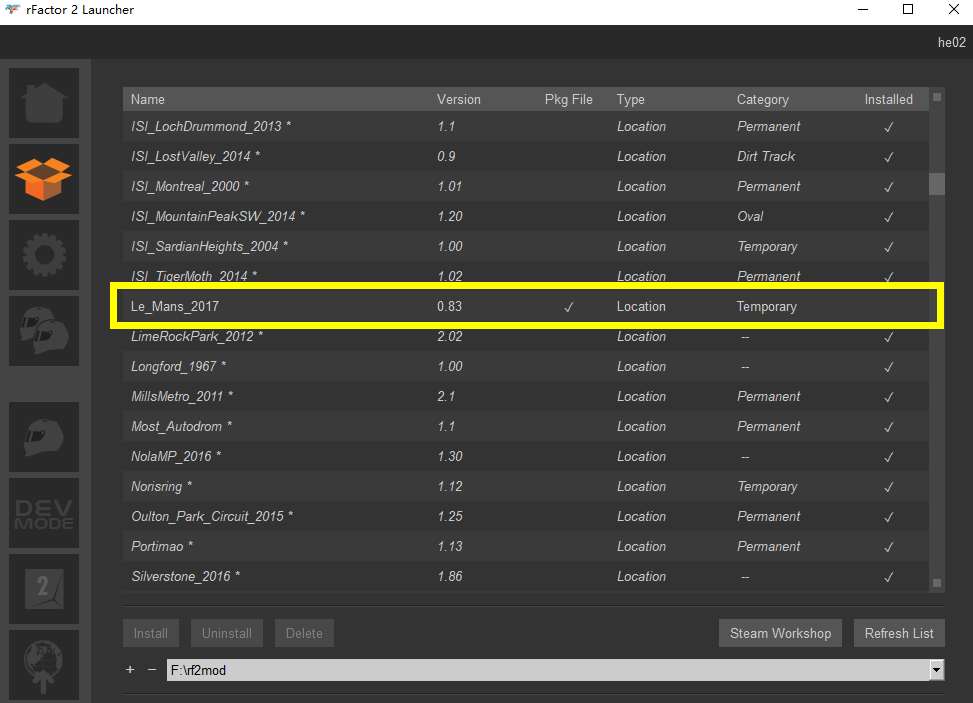Viewport: 973px width, 703px height.
Task: Open the two-helmets multiplayer icon
Action: 44,331
